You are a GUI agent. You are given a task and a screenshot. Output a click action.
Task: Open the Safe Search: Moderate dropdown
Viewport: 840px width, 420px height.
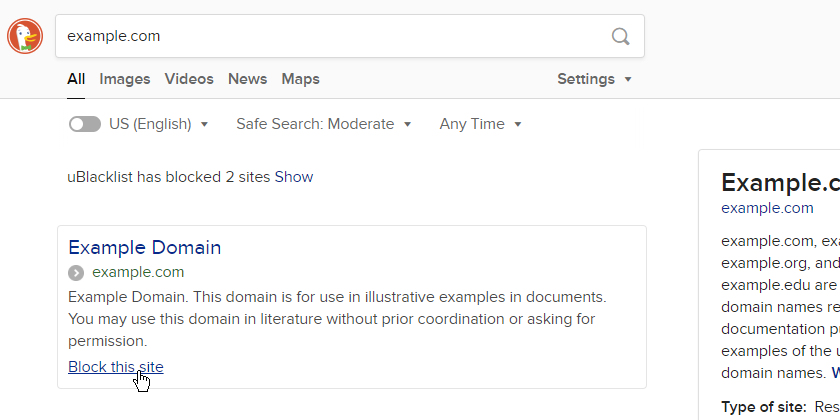pyautogui.click(x=324, y=124)
